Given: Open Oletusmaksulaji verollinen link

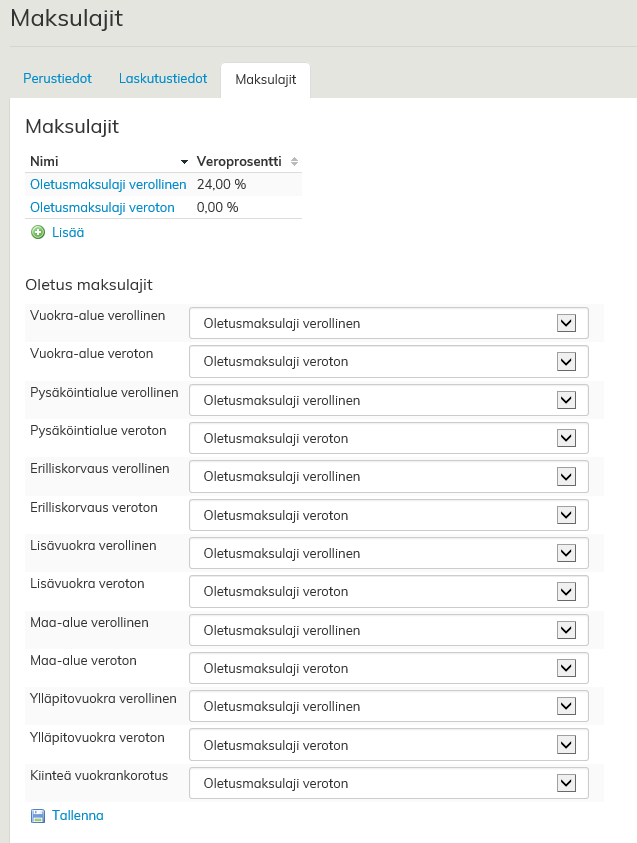Looking at the screenshot, I should click(108, 185).
